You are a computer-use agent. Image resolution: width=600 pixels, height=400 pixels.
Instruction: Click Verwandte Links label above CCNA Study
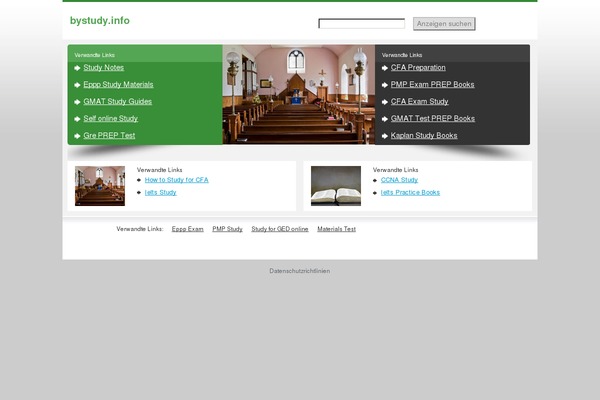395,170
